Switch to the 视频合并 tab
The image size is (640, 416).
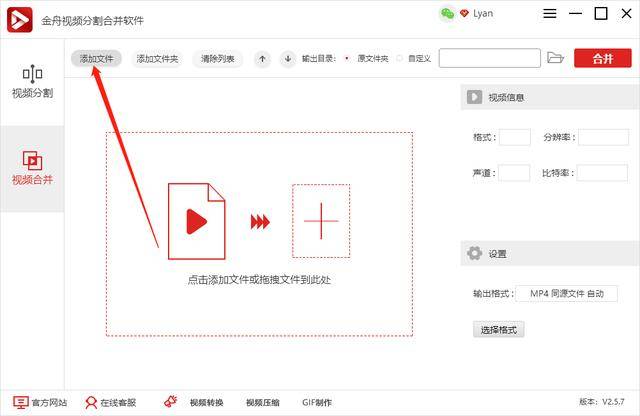(x=32, y=168)
